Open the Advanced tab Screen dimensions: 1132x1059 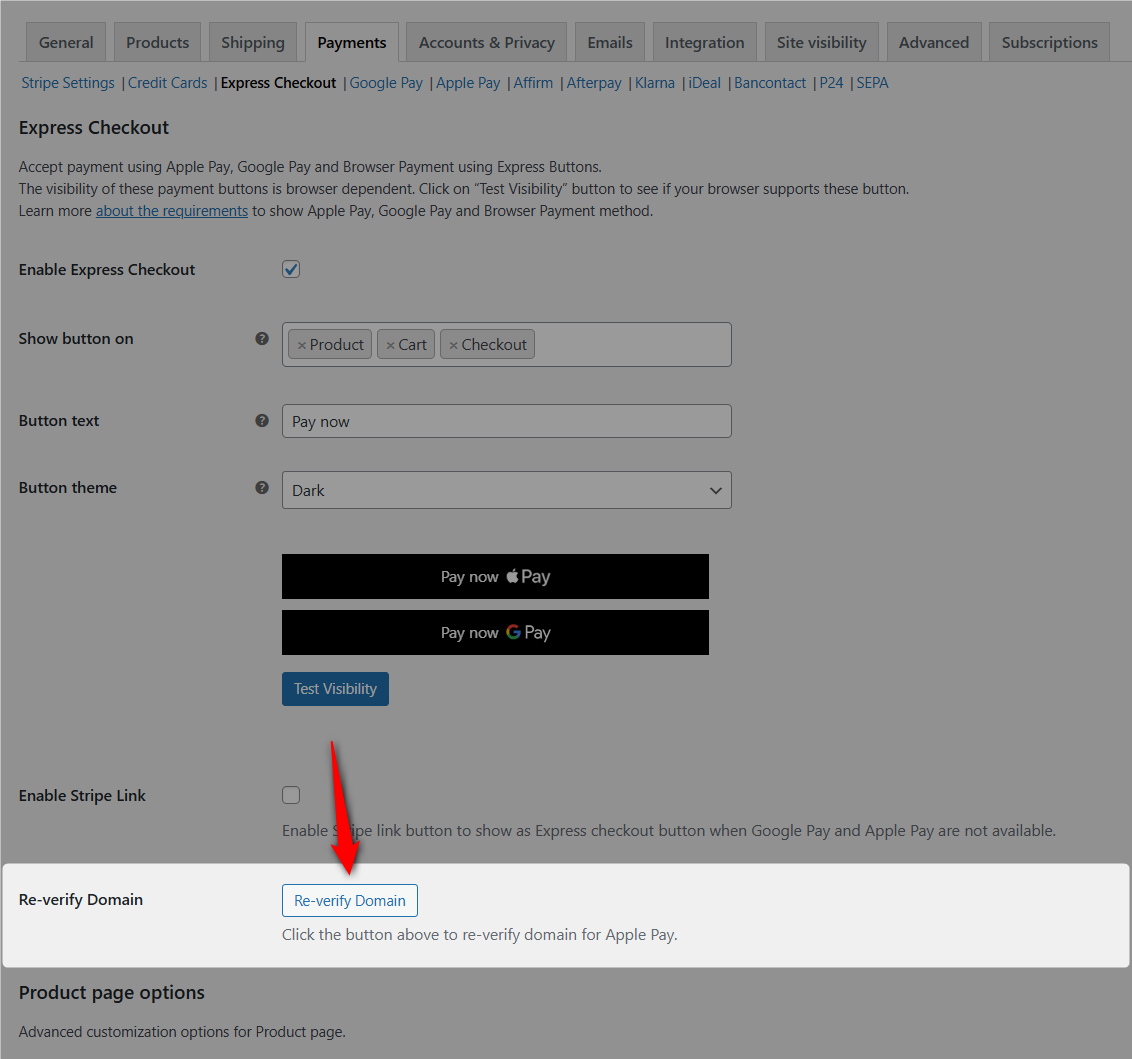coord(933,43)
